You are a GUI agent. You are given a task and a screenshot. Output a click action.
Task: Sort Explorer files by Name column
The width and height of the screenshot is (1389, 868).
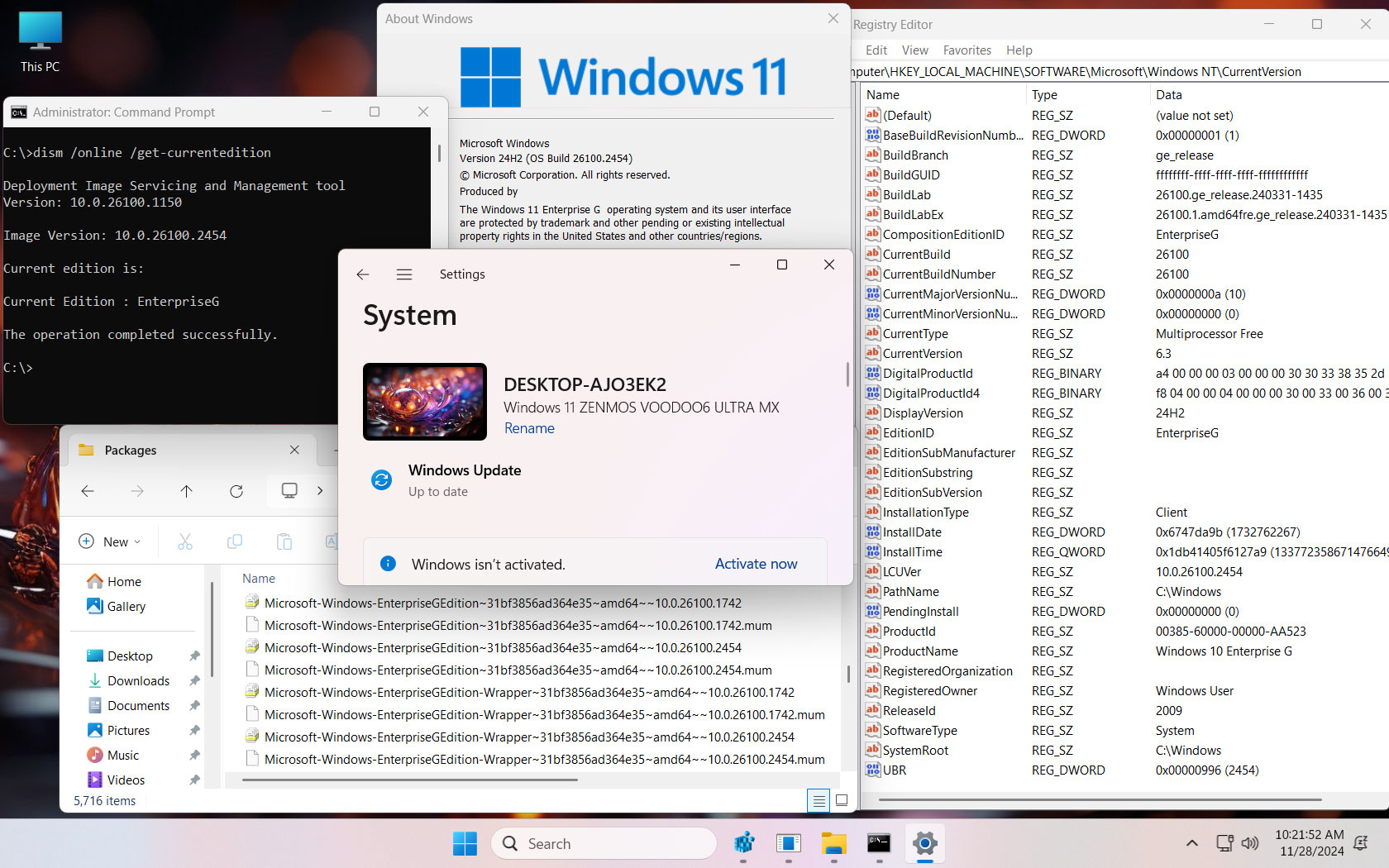(x=259, y=579)
